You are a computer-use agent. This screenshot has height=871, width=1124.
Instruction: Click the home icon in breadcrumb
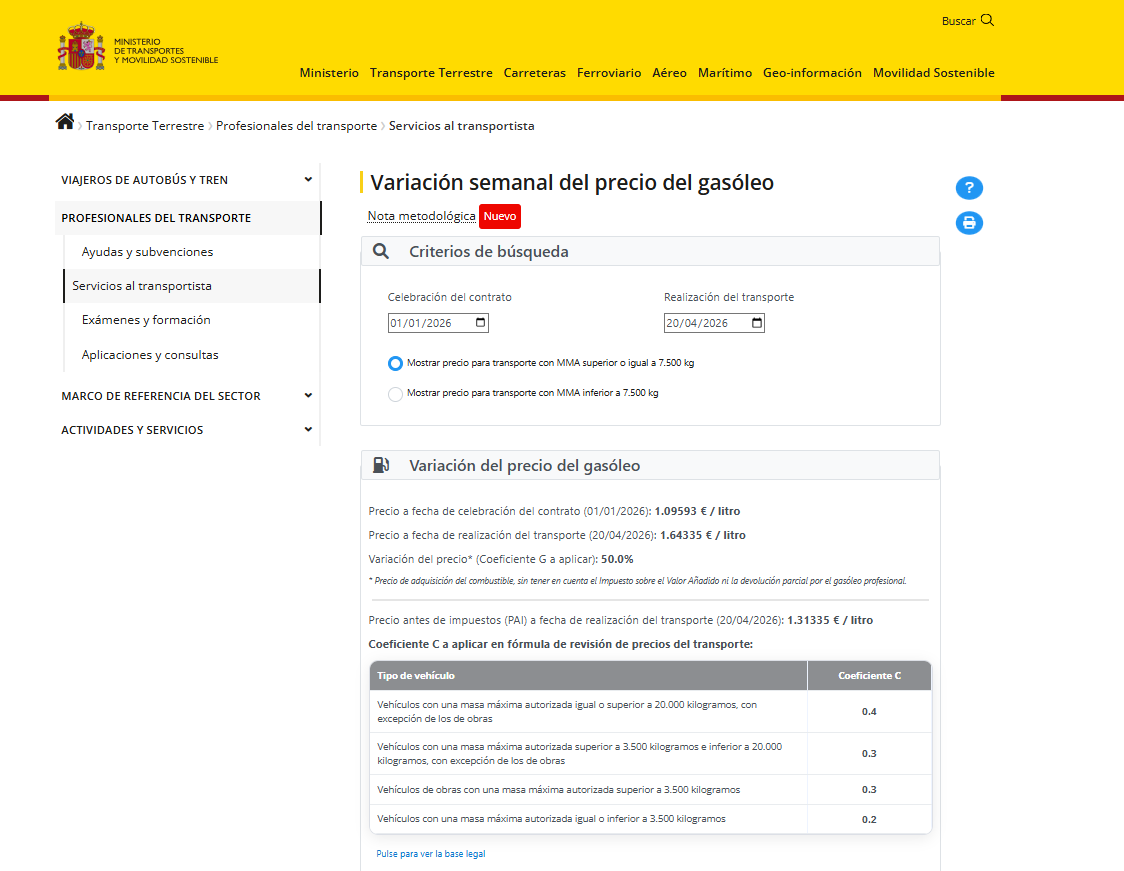(65, 122)
